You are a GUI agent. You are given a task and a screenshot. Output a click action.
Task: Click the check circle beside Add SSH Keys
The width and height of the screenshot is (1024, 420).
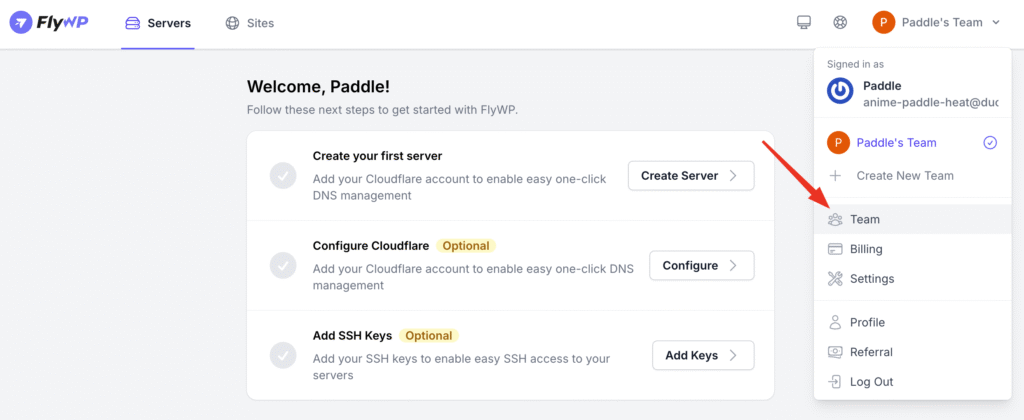click(283, 355)
